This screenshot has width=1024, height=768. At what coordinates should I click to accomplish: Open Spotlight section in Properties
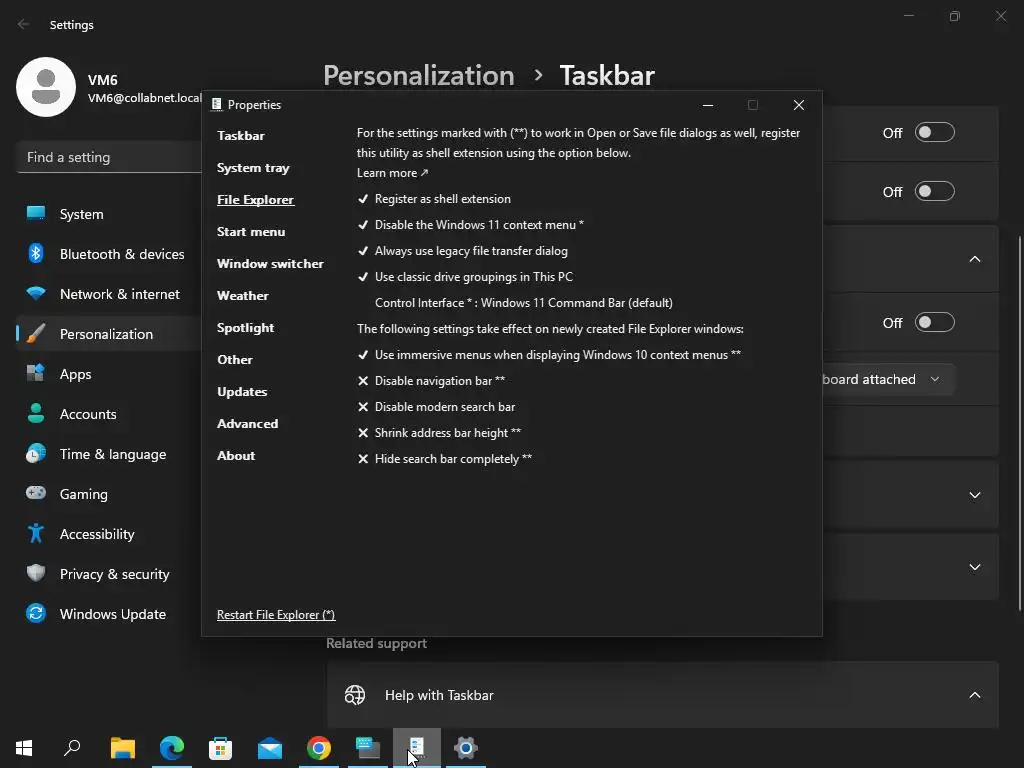(x=245, y=328)
